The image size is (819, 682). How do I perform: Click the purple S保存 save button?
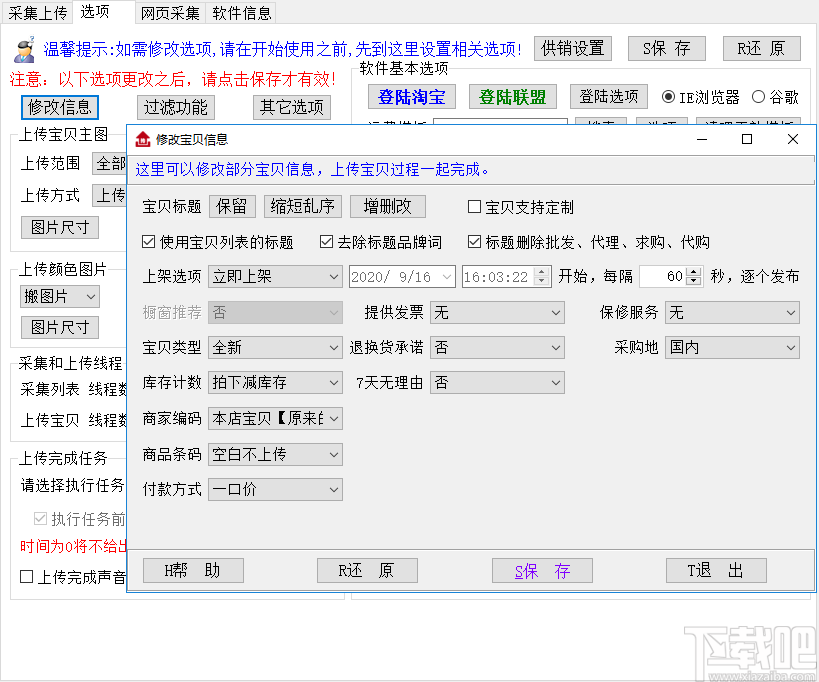click(x=542, y=570)
